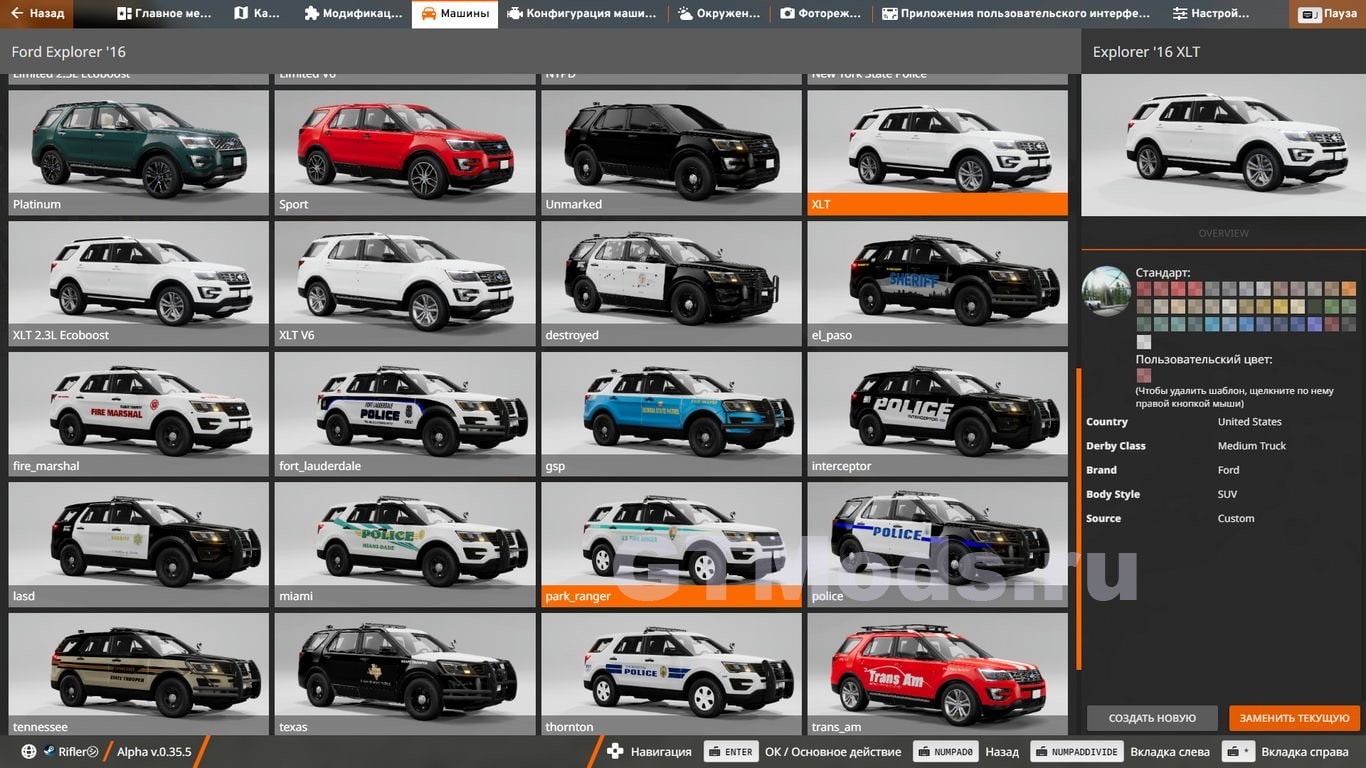Screen dimensions: 1366x768
Task: Choose the el_paso Sheriff configuration
Action: coord(938,284)
